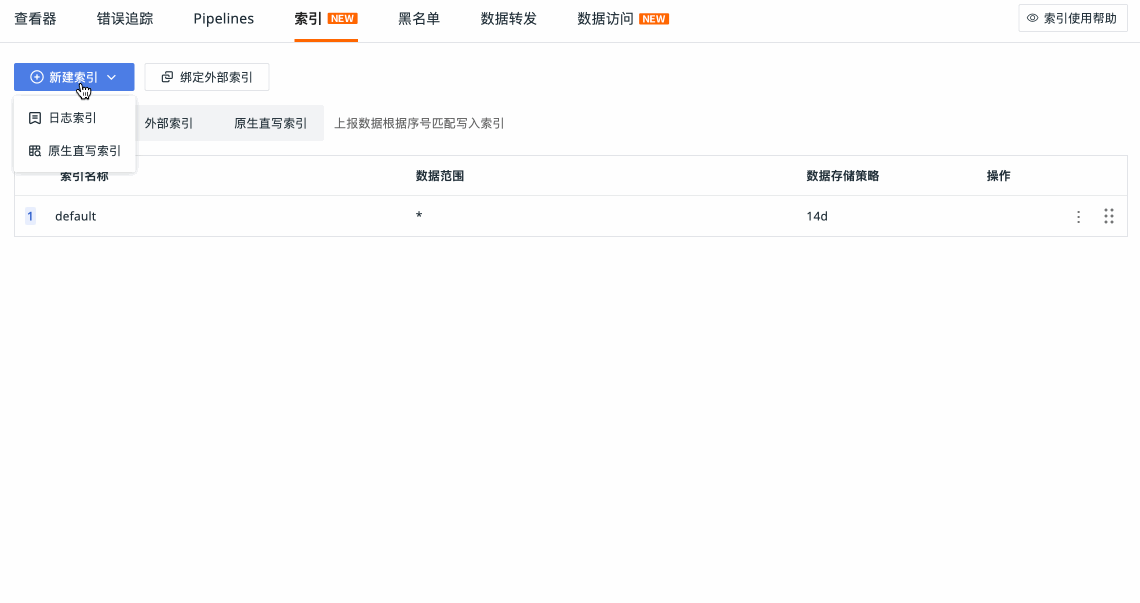Select the 原生直写索引 sub-tab
1140x603 pixels.
pos(270,123)
